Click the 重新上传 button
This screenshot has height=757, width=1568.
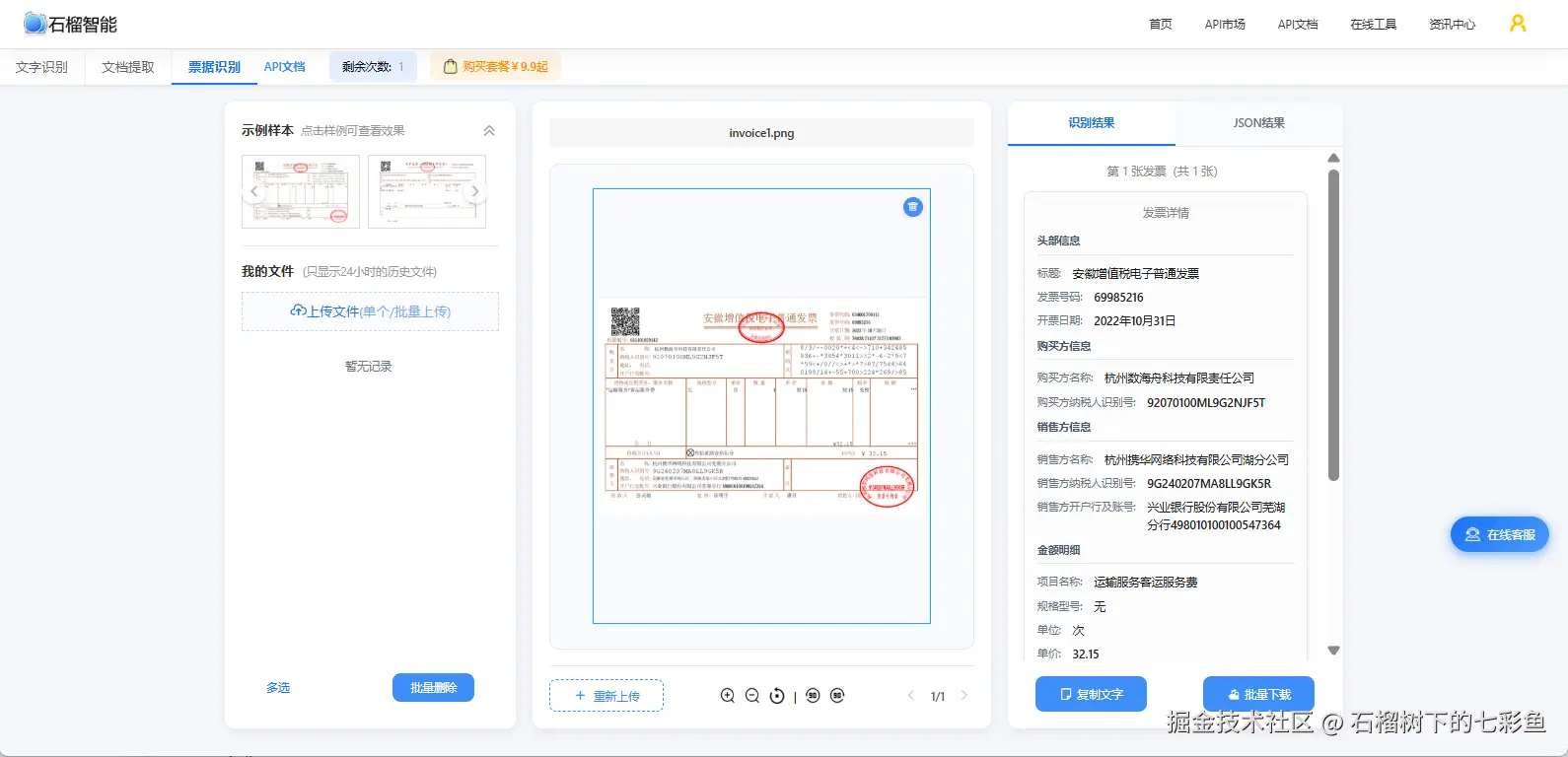(606, 696)
